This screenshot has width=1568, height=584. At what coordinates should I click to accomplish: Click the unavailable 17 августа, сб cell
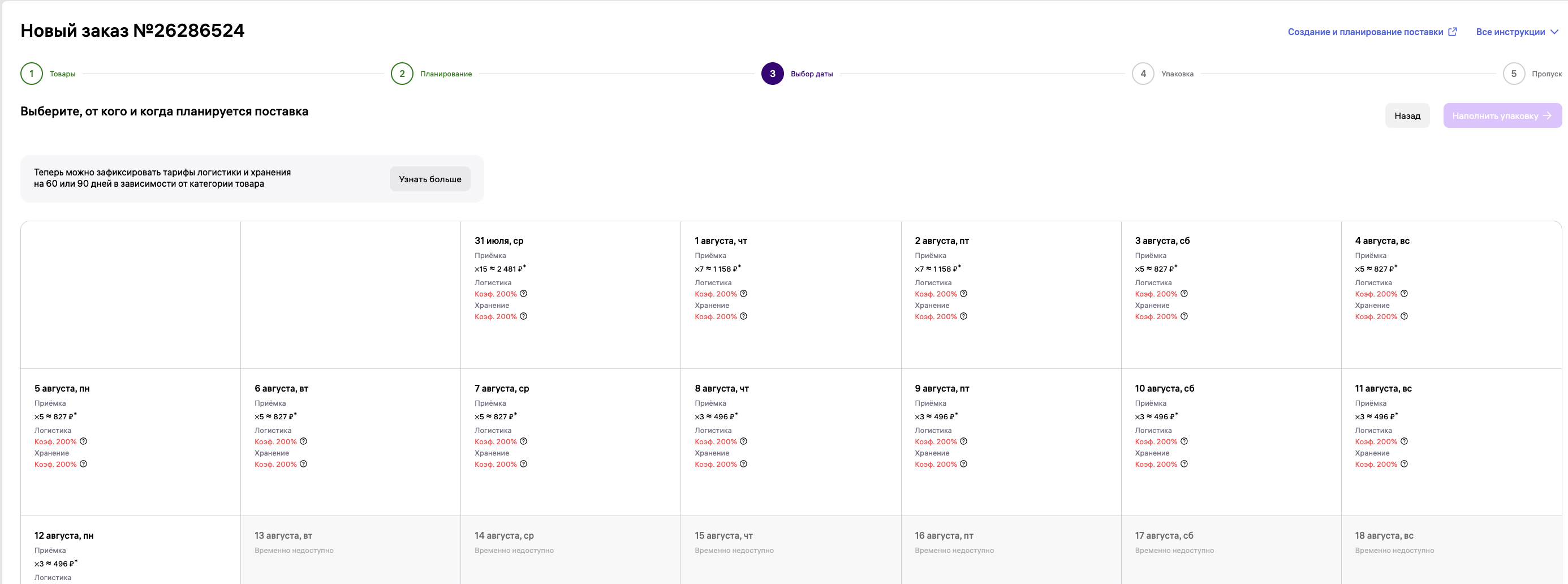pos(1231,551)
